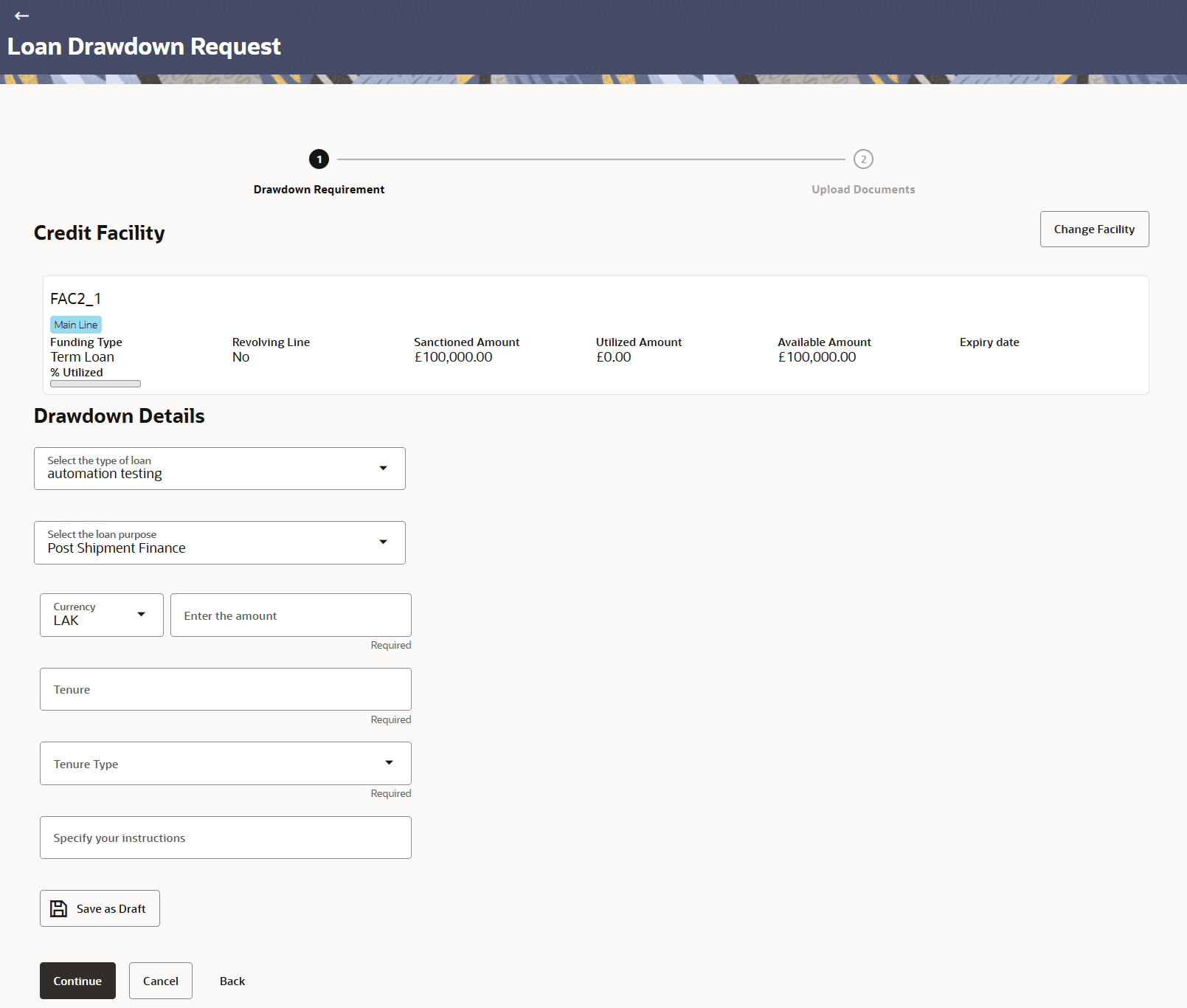Click the floppy disk icon on Save as Draft
The image size is (1187, 1008).
tap(58, 908)
